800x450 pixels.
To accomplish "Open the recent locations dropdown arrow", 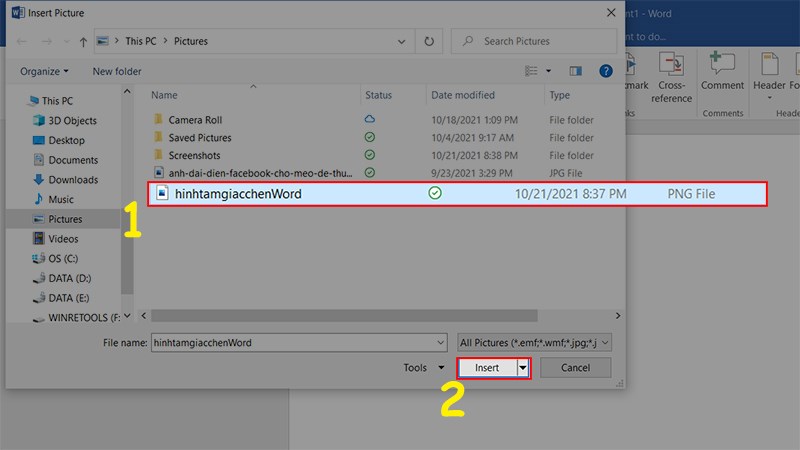I will point(66,41).
